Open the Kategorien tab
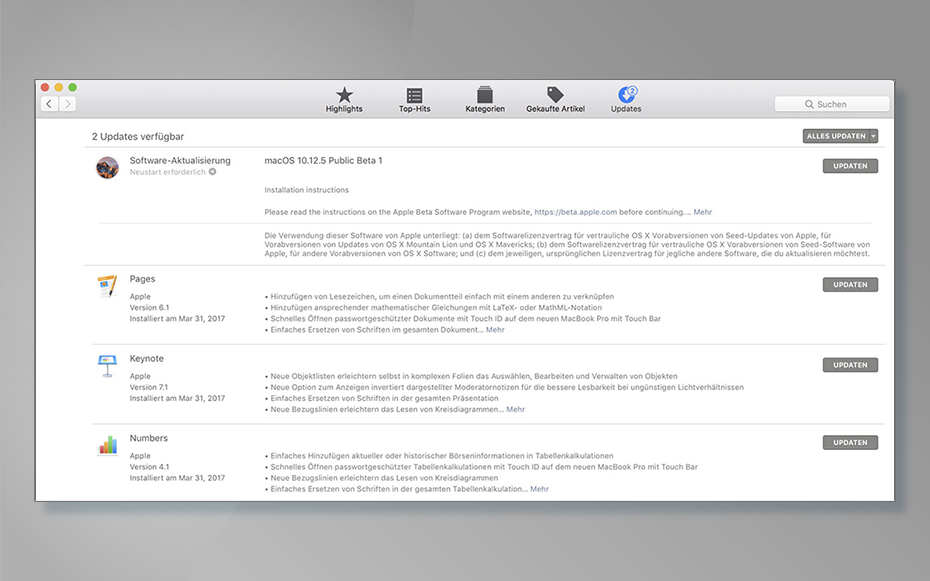930x581 pixels. (485, 100)
